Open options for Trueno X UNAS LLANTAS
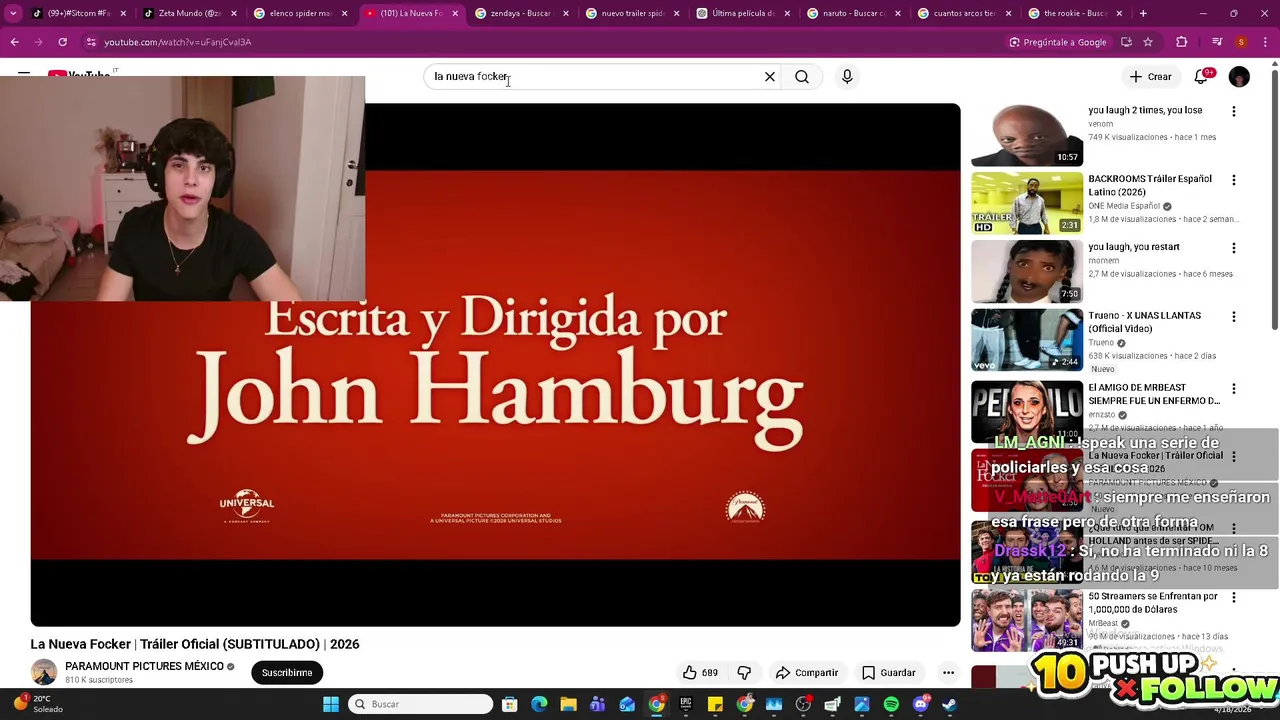Screen dimensions: 1280x720 (1233, 316)
